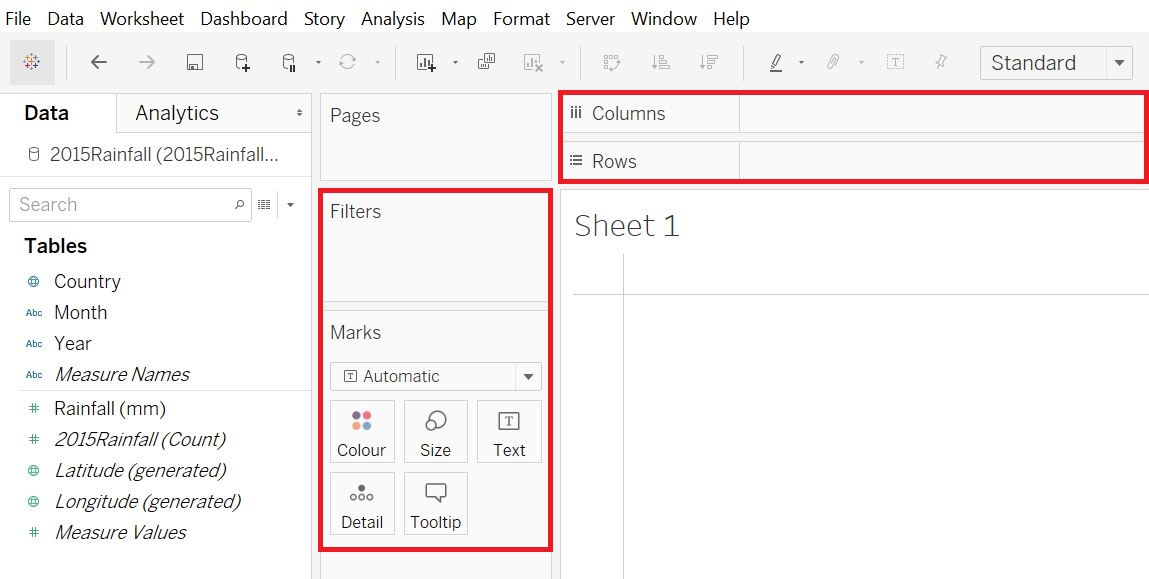Image resolution: width=1149 pixels, height=579 pixels.
Task: Click the Duplicate sheet icon
Action: tap(486, 62)
